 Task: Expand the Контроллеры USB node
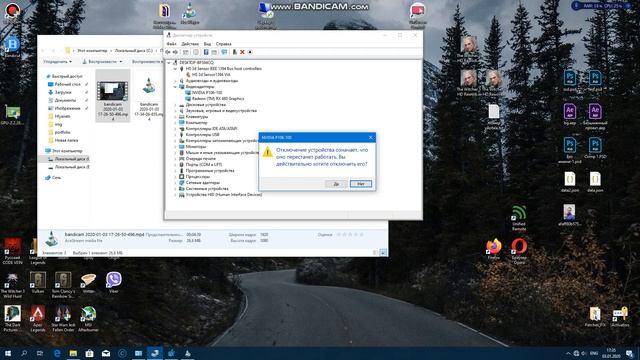[175, 135]
